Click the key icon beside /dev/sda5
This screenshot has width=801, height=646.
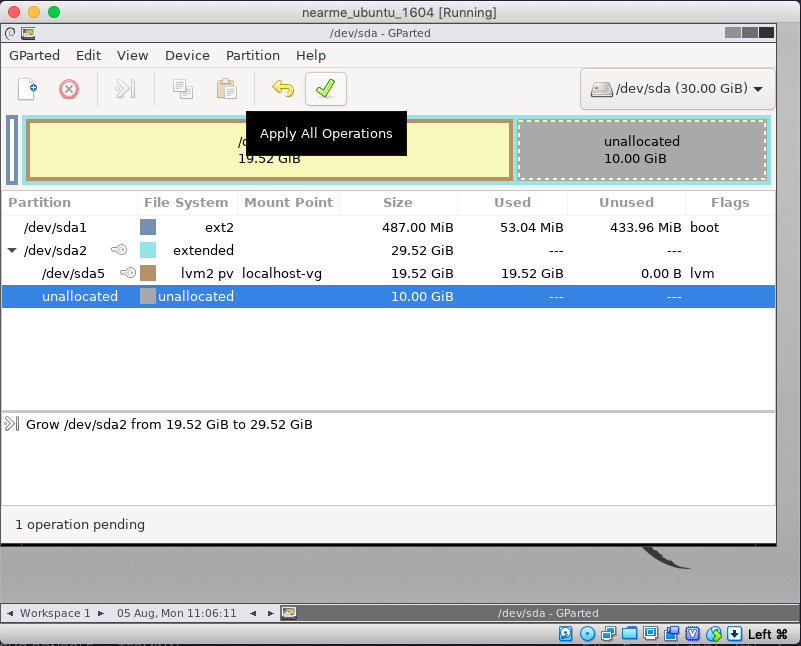(x=128, y=273)
